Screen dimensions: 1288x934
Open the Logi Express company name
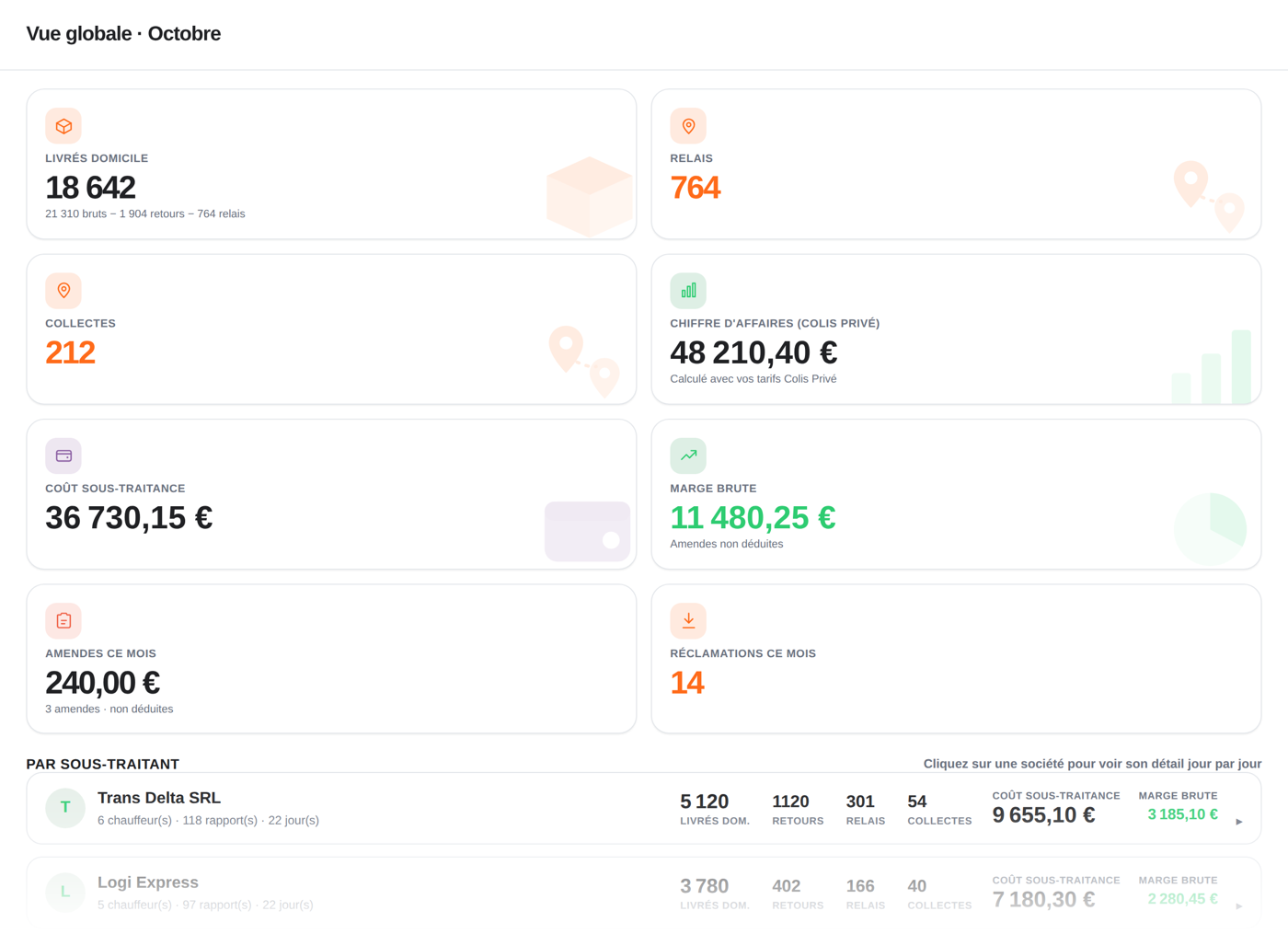click(x=148, y=882)
